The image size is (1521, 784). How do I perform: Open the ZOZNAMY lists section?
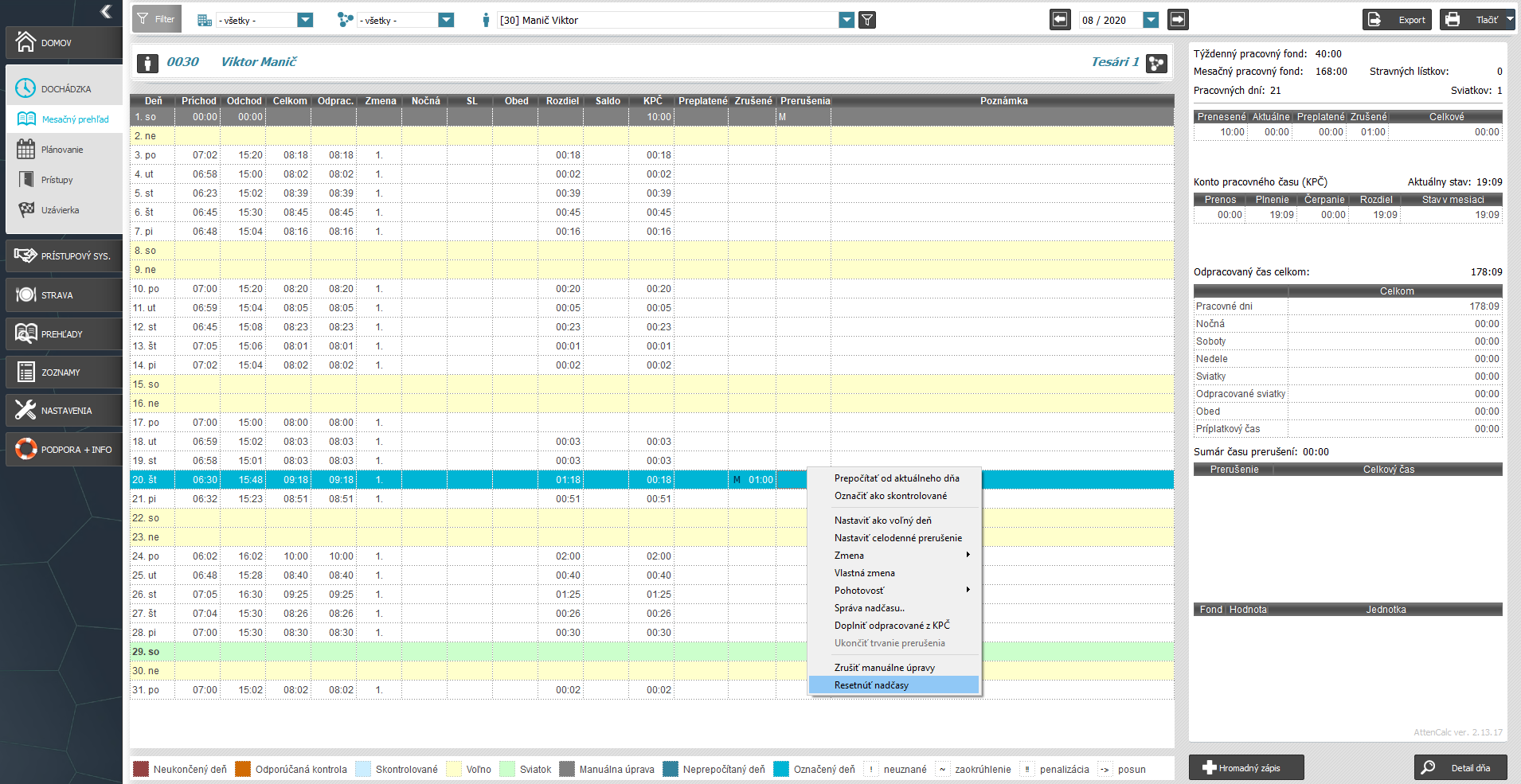pos(64,372)
